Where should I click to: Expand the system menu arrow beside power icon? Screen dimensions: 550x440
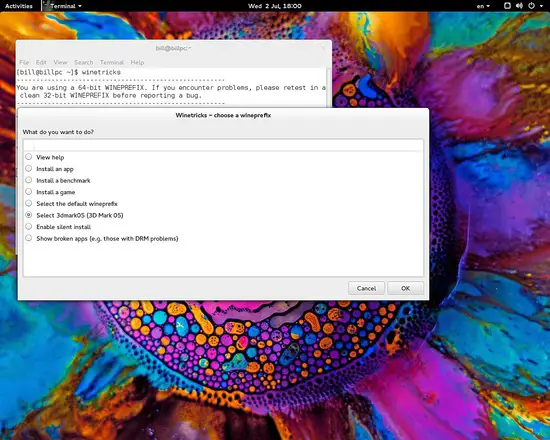coord(541,6)
